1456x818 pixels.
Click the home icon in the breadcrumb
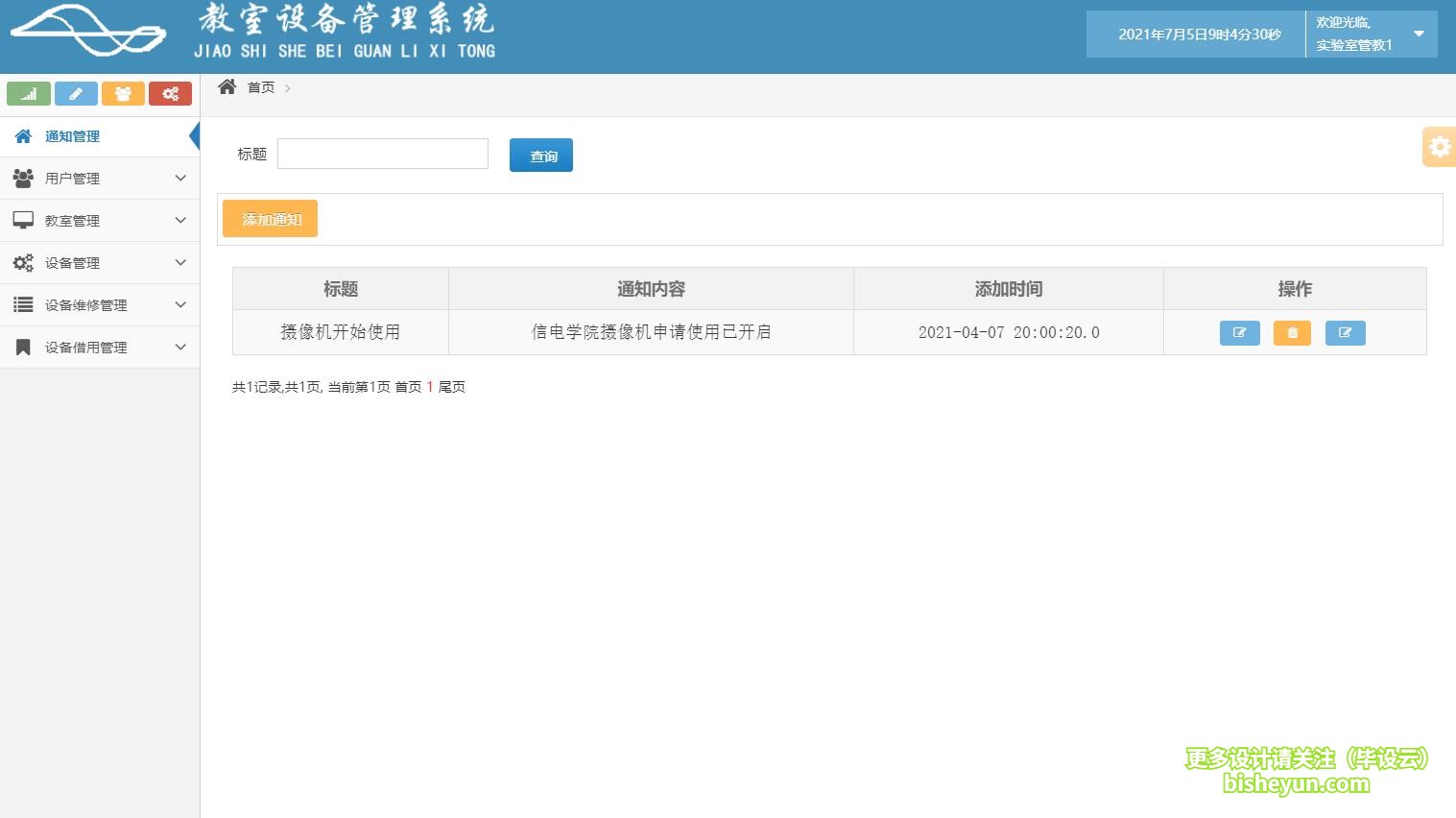[x=227, y=86]
